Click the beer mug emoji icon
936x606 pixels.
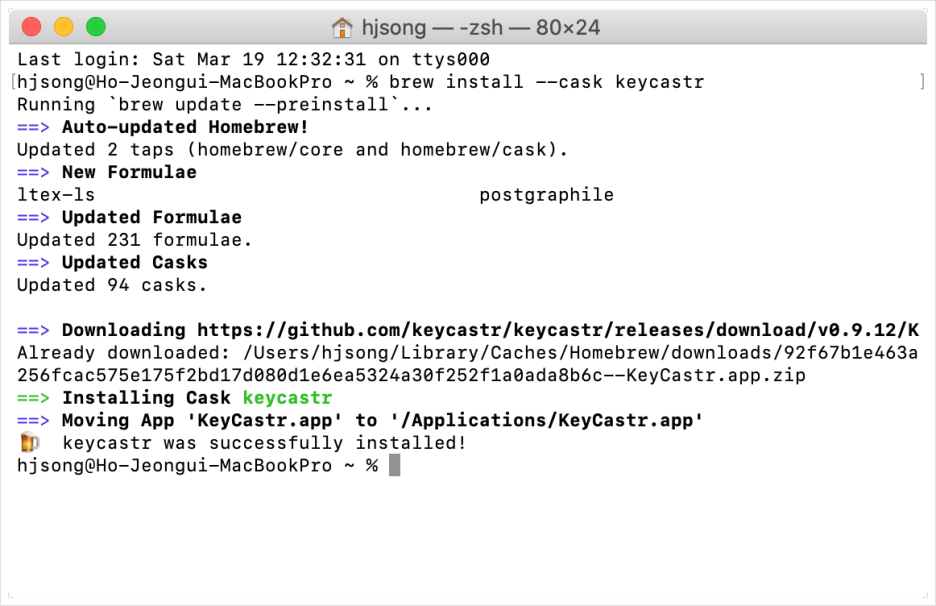point(30,442)
